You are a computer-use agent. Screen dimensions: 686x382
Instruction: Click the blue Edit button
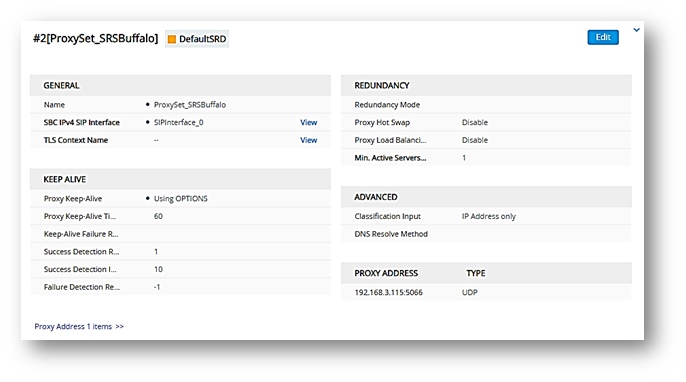pos(603,37)
